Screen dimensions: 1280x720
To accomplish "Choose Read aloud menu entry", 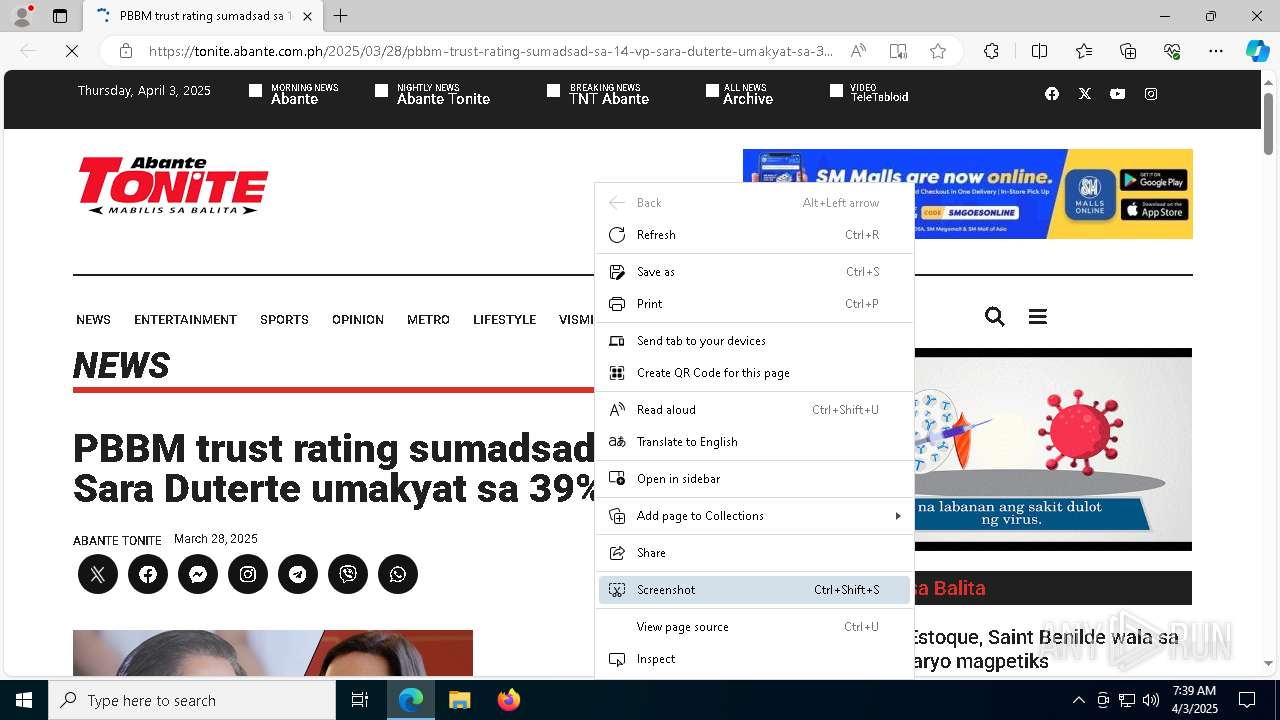I will (754, 410).
